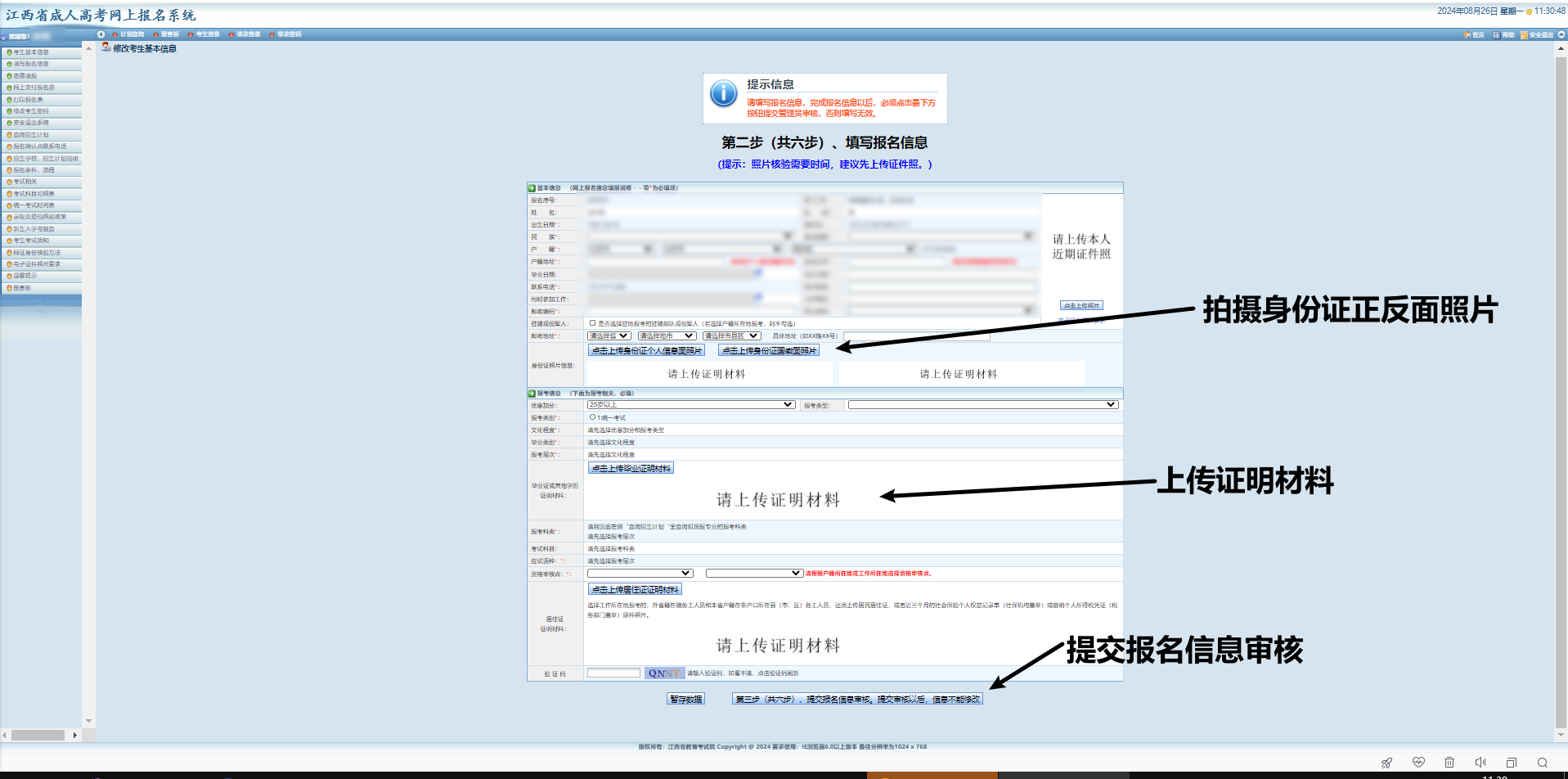Go to 首页 home icon in top bar
This screenshot has width=1568, height=779.
(1474, 35)
